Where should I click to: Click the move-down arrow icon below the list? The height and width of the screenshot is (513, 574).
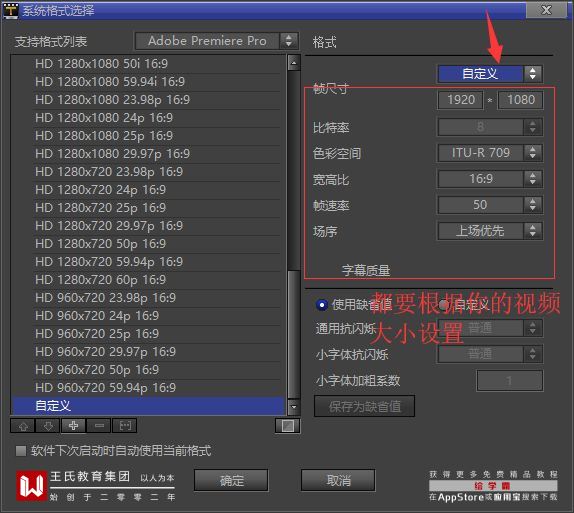48,426
